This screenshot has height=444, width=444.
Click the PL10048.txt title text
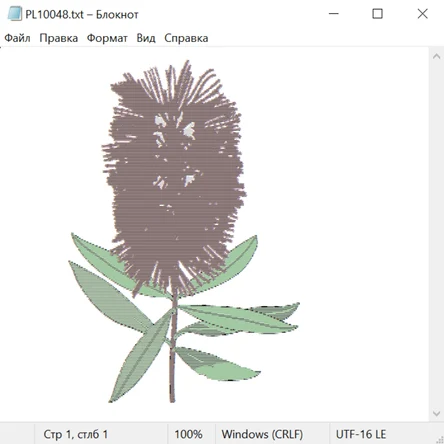tap(54, 15)
